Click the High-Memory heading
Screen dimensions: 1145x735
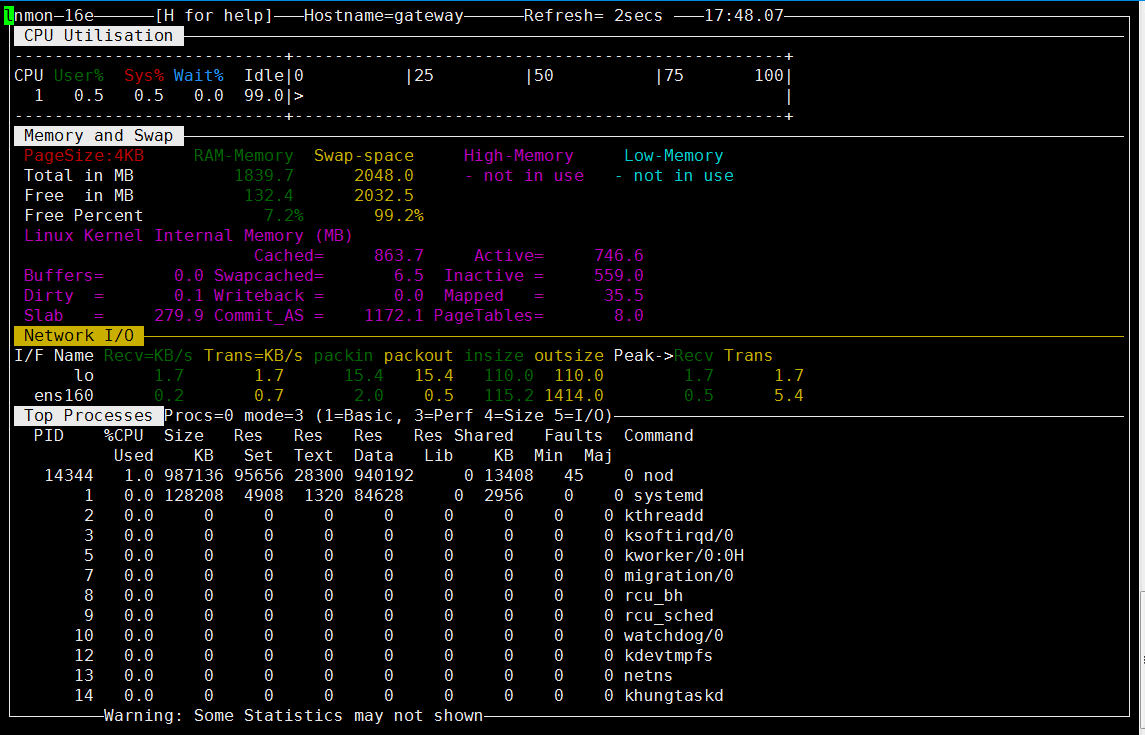[x=518, y=155]
